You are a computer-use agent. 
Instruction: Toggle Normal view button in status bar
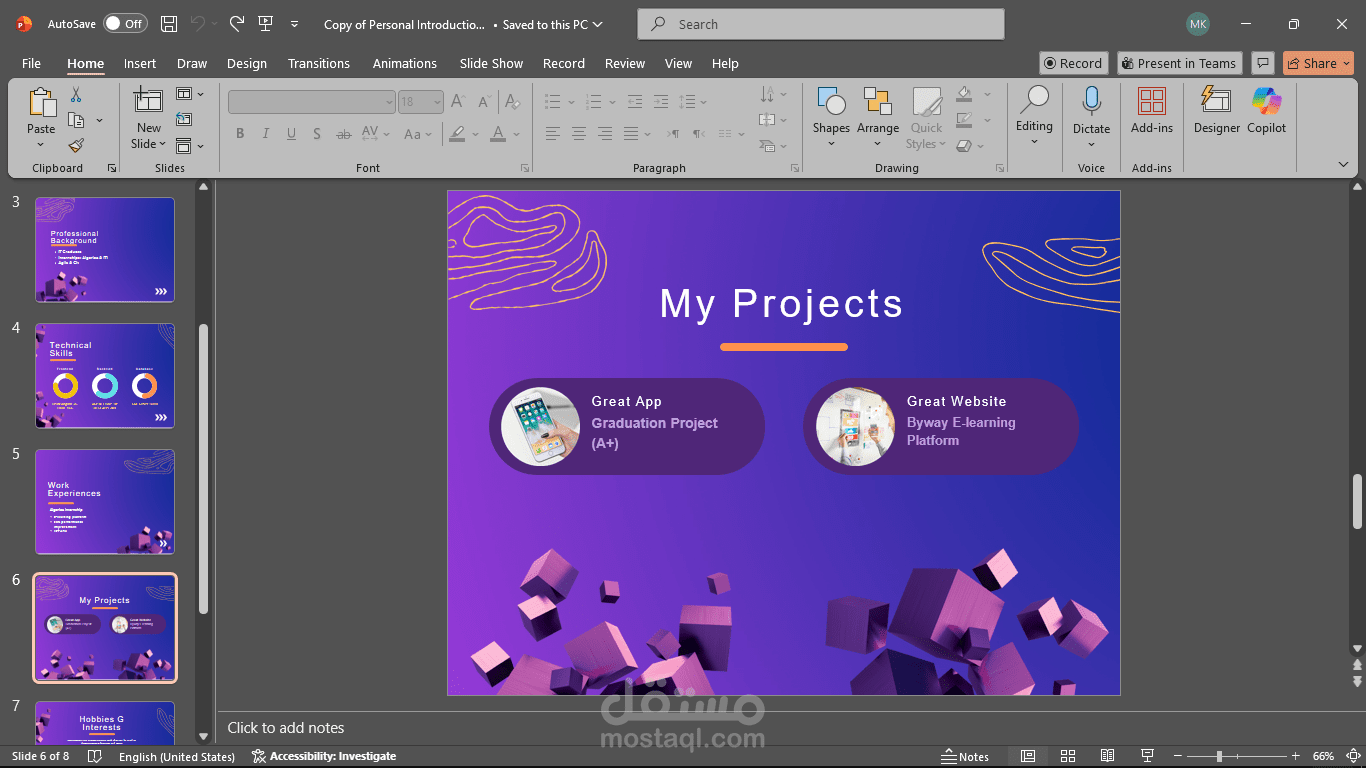[1027, 756]
